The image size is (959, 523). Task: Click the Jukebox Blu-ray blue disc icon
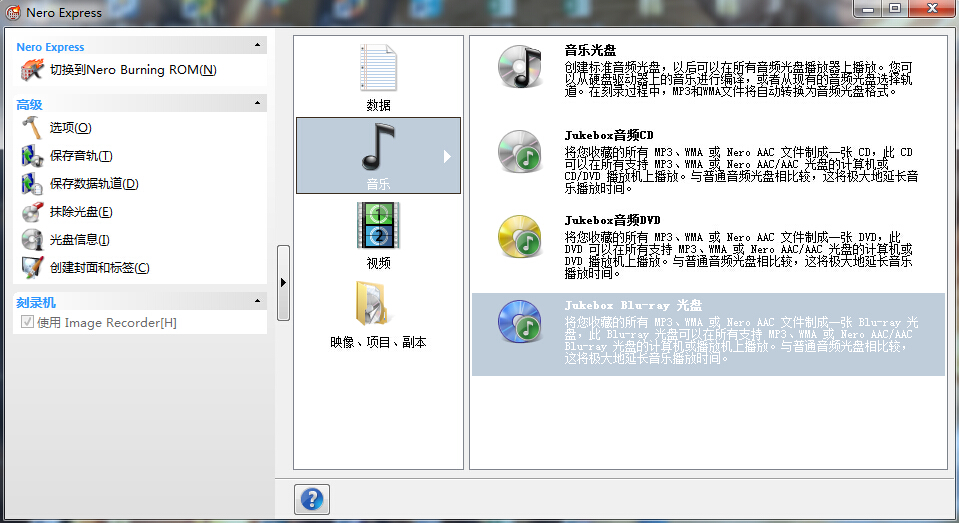520,322
